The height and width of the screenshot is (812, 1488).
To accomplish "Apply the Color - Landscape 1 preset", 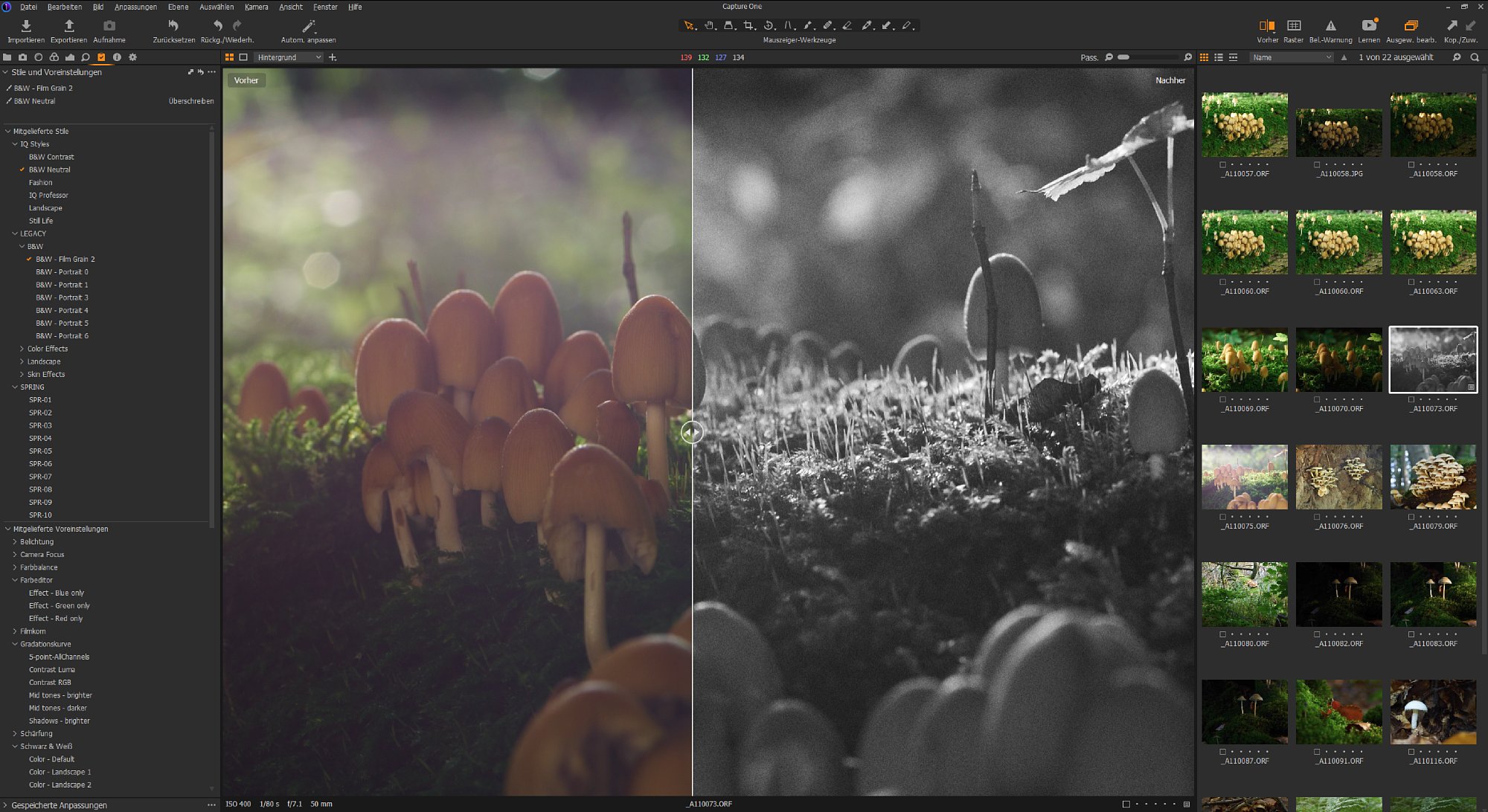I will point(60,773).
